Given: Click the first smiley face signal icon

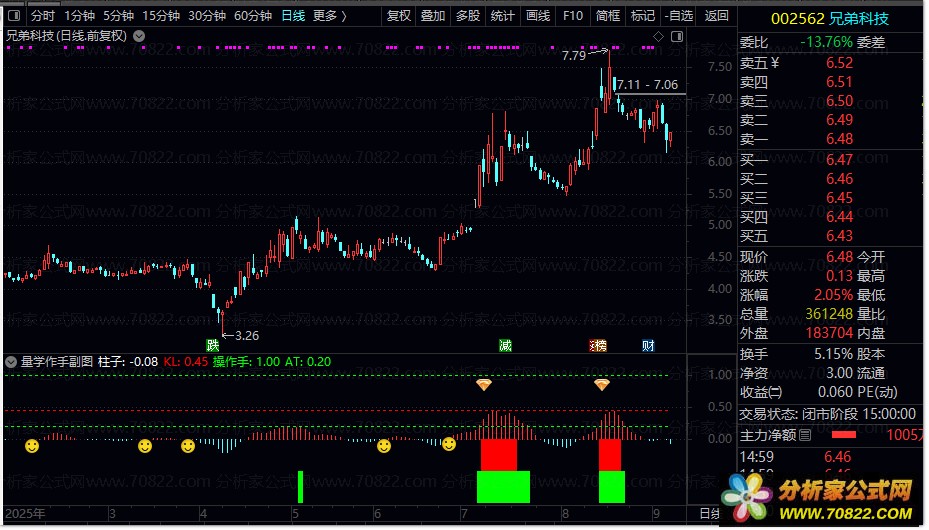Looking at the screenshot, I should pyautogui.click(x=32, y=446).
